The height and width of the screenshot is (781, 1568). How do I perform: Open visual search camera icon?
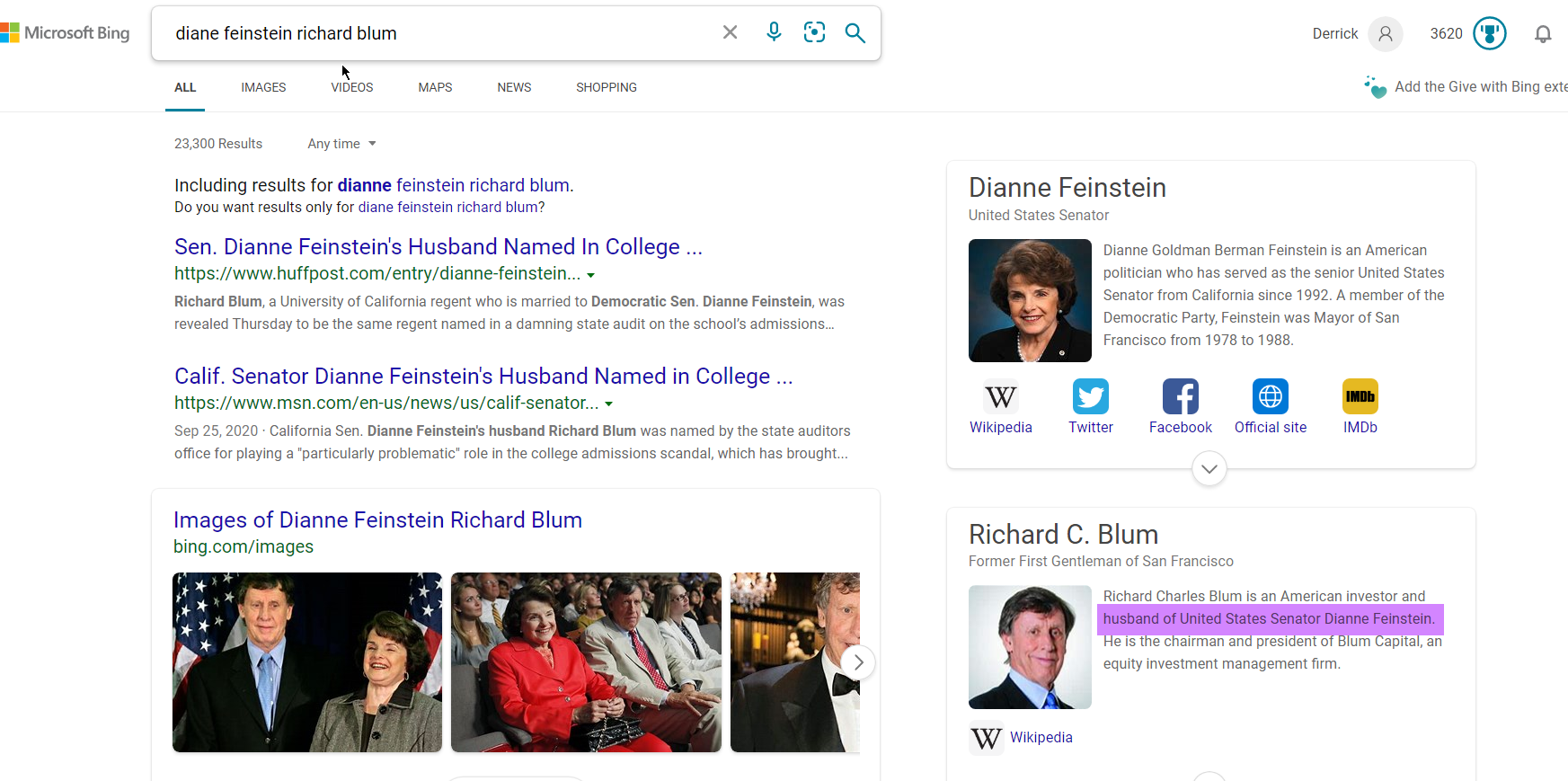pos(814,33)
